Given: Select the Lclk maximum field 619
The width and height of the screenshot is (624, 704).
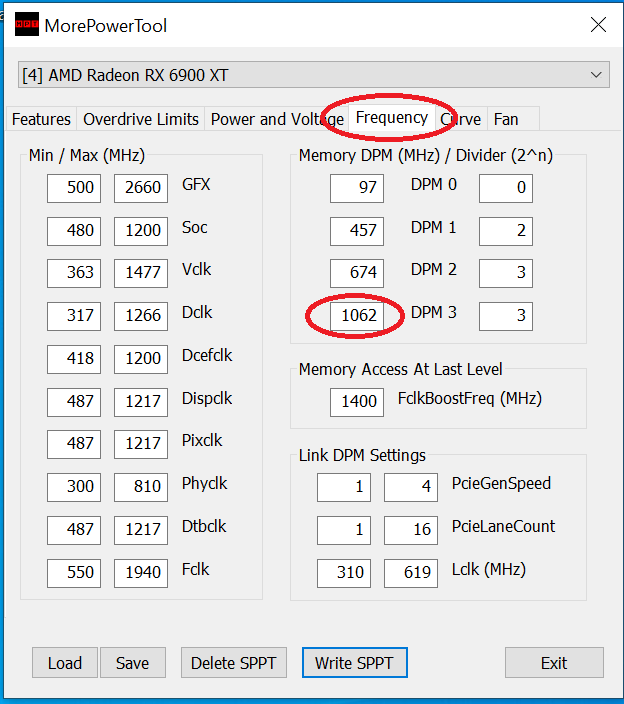Looking at the screenshot, I should click(x=411, y=573).
